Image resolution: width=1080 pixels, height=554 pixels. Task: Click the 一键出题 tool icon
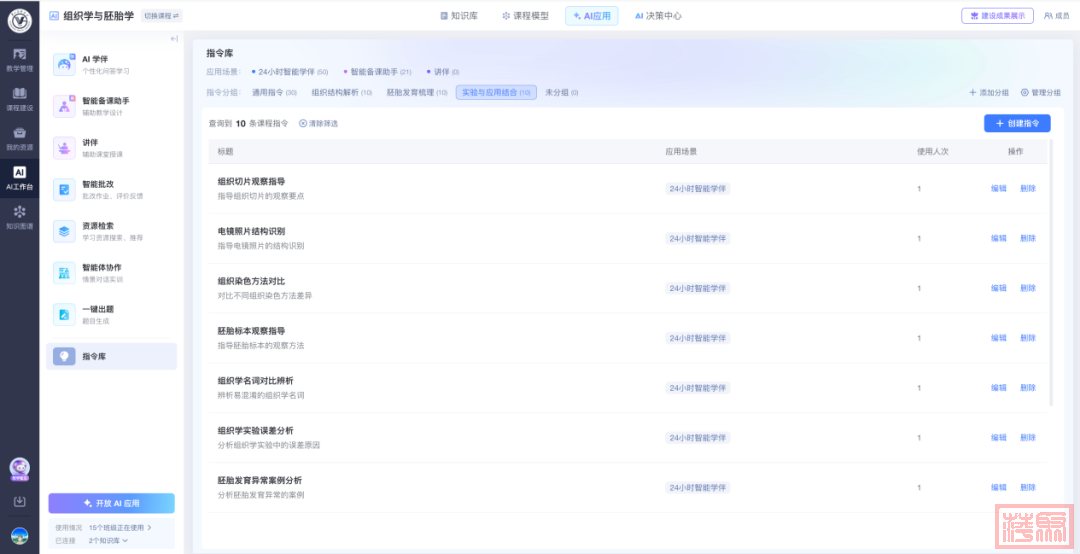coord(65,314)
